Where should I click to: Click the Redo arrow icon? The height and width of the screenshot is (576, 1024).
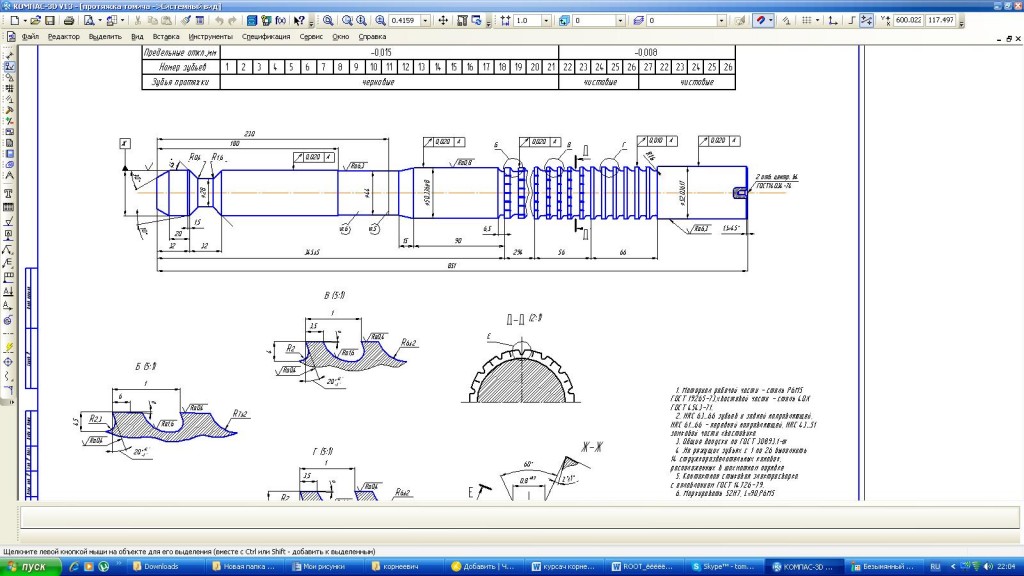pos(232,21)
